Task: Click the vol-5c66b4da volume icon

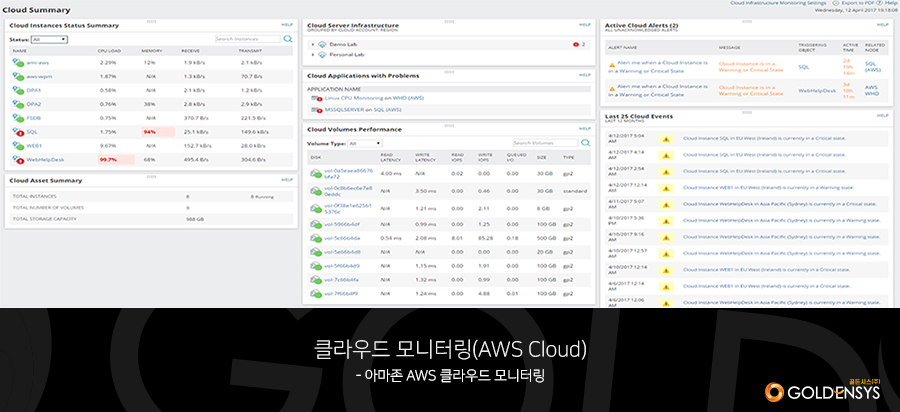Action: [x=316, y=238]
